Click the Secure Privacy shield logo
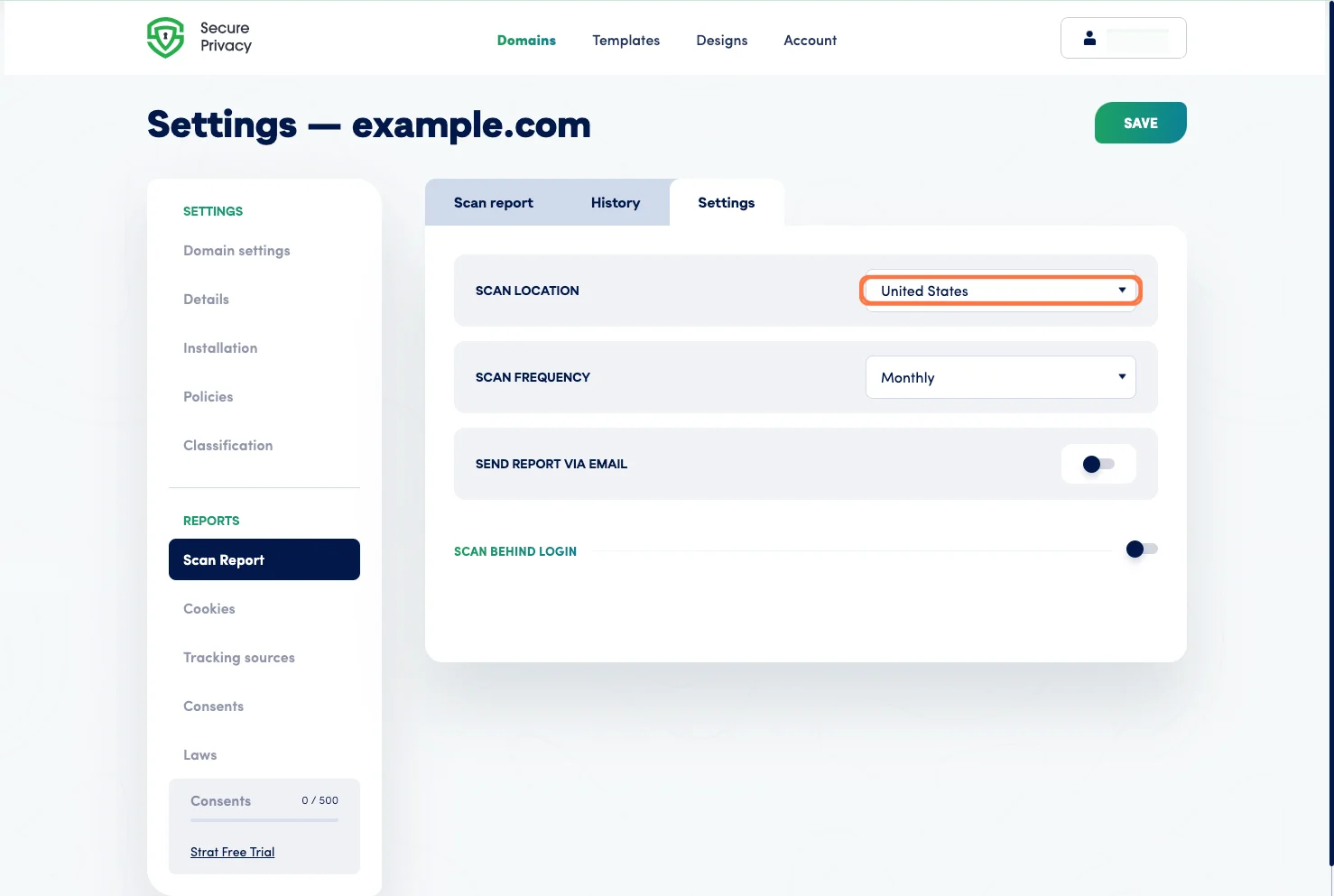Viewport: 1334px width, 896px height. pyautogui.click(x=165, y=37)
